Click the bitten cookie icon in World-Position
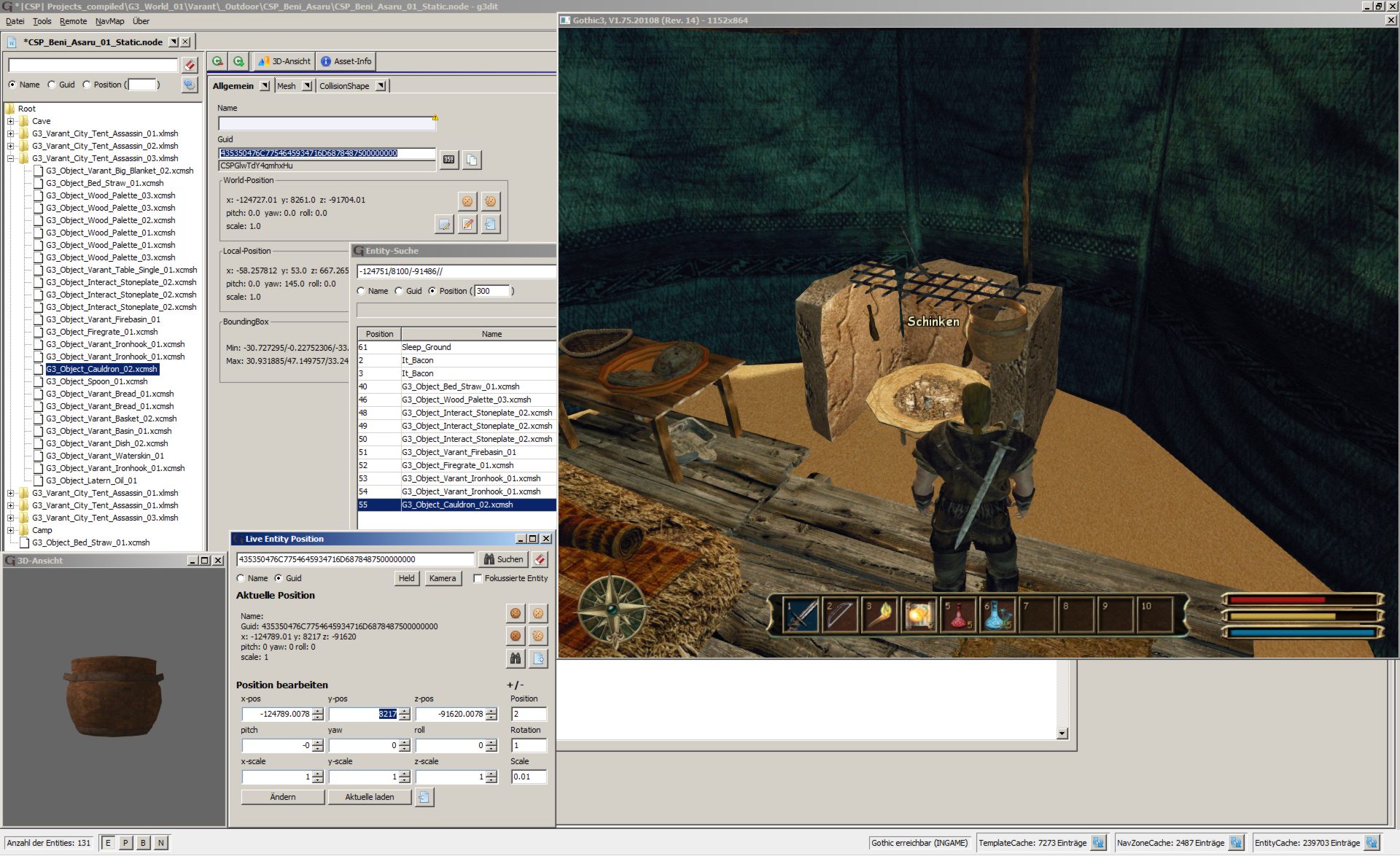This screenshot has height=856, width=1400. click(491, 201)
